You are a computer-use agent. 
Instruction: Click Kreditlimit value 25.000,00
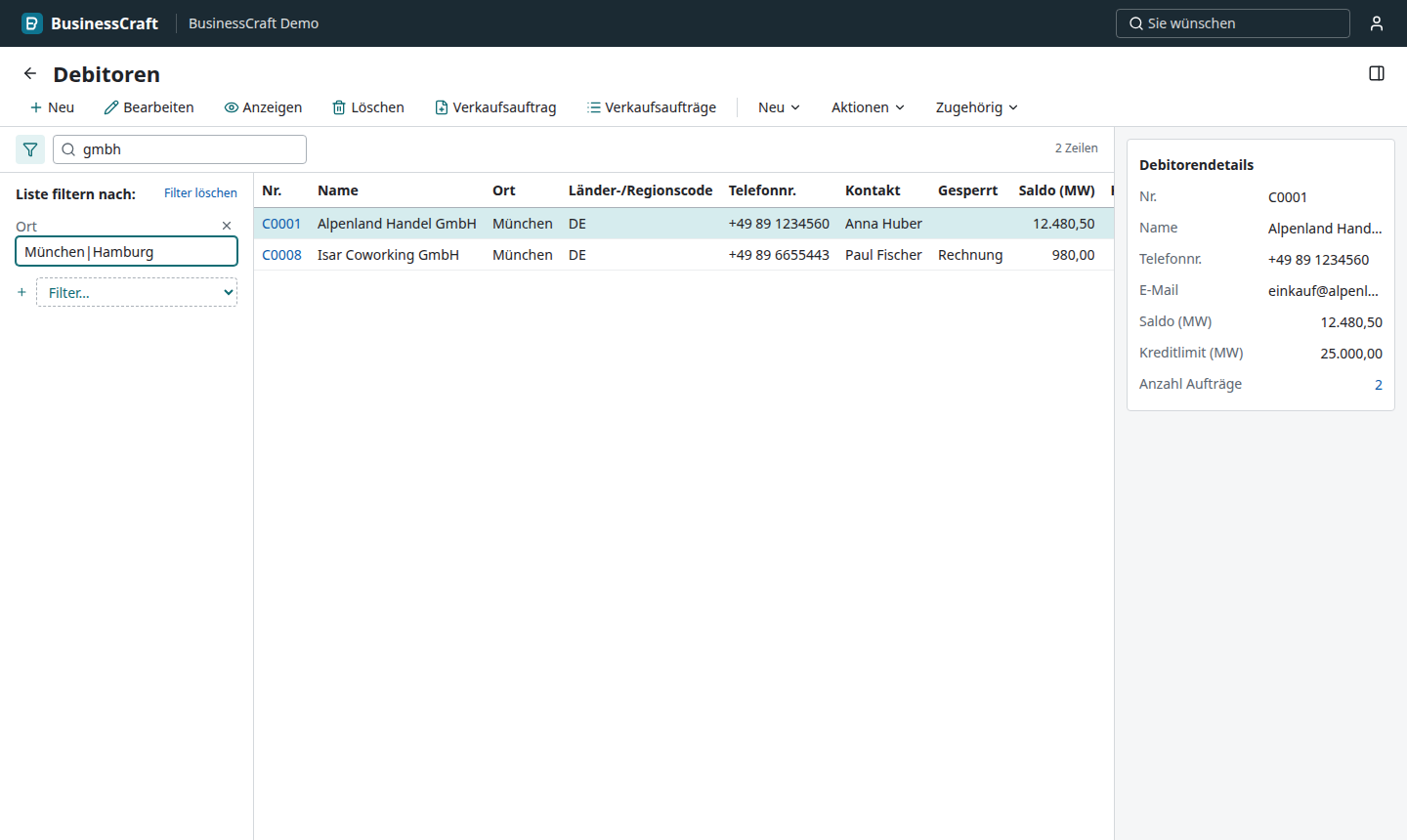pos(1351,354)
